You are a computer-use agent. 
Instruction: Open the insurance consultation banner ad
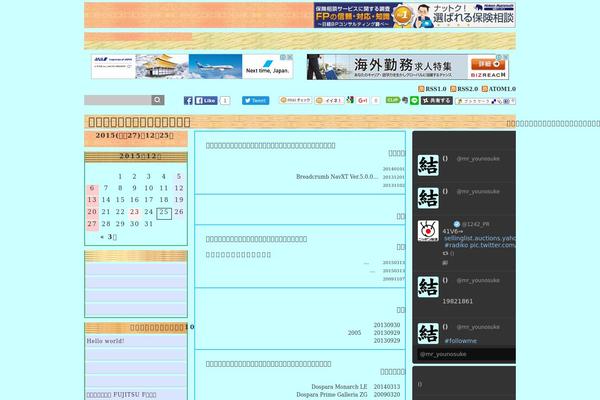point(414,15)
